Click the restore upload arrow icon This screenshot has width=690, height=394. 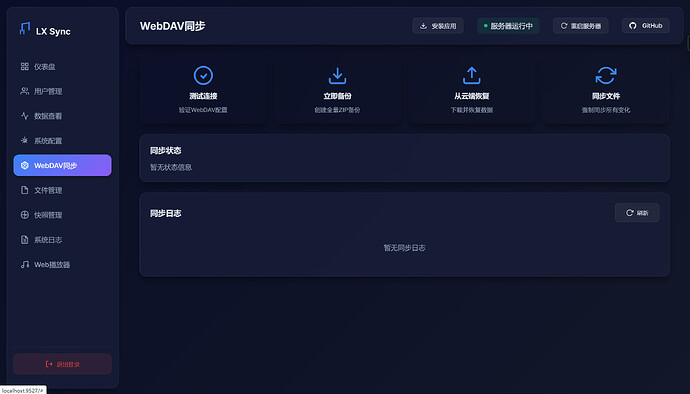tap(472, 75)
